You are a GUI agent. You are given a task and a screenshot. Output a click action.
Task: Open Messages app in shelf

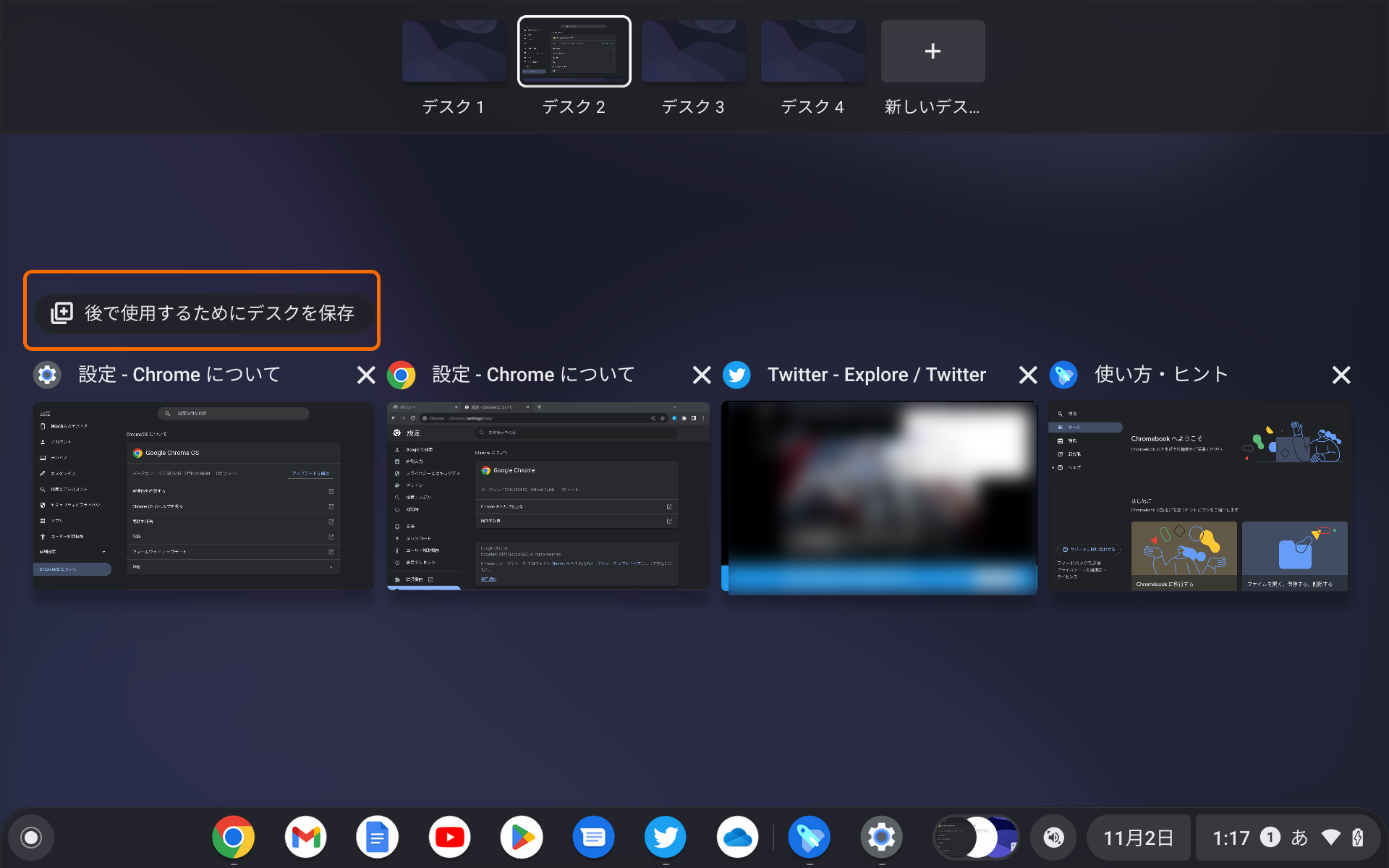pyautogui.click(x=593, y=838)
